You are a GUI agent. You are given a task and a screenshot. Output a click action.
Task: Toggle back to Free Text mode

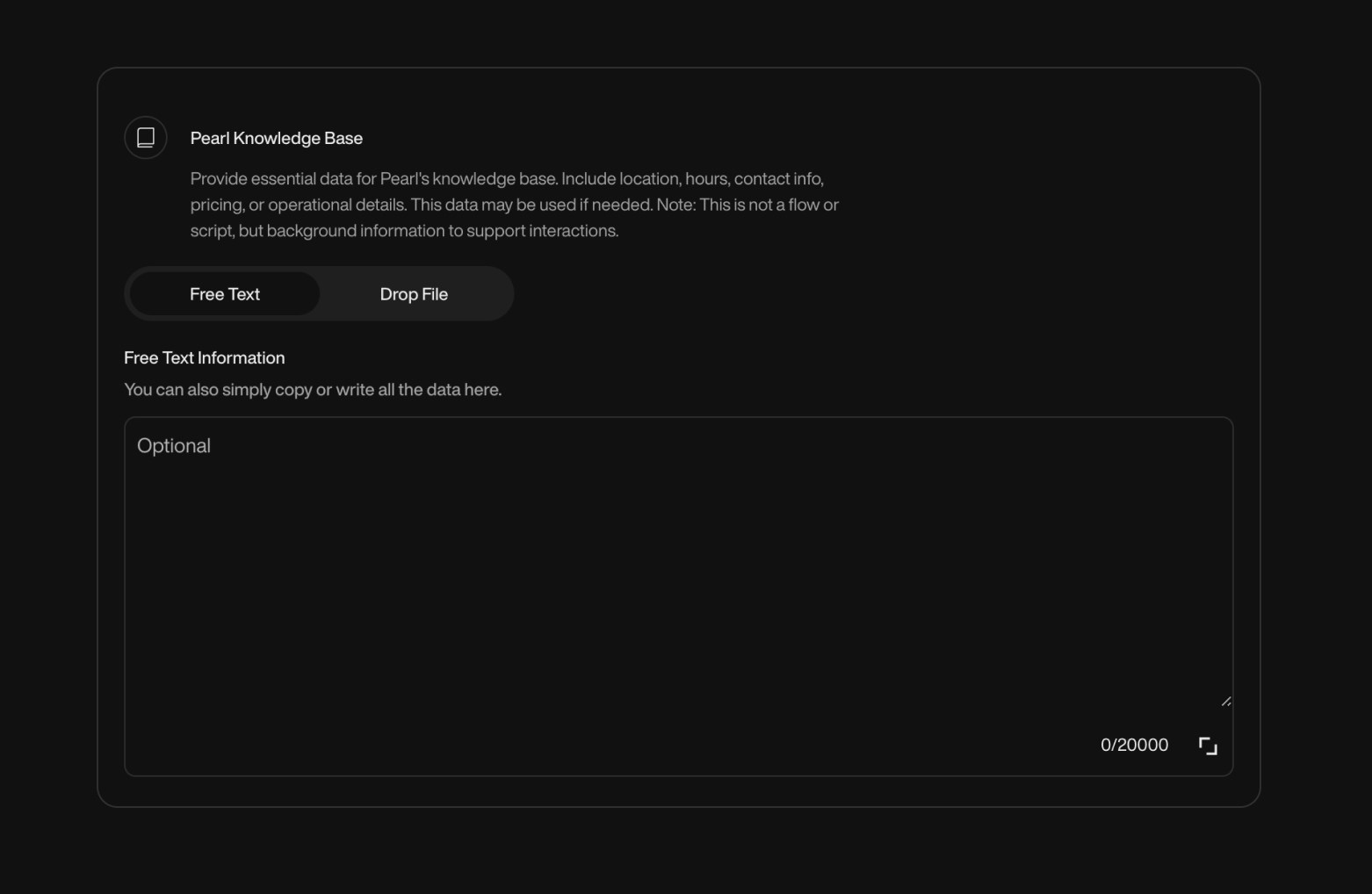[x=224, y=293]
